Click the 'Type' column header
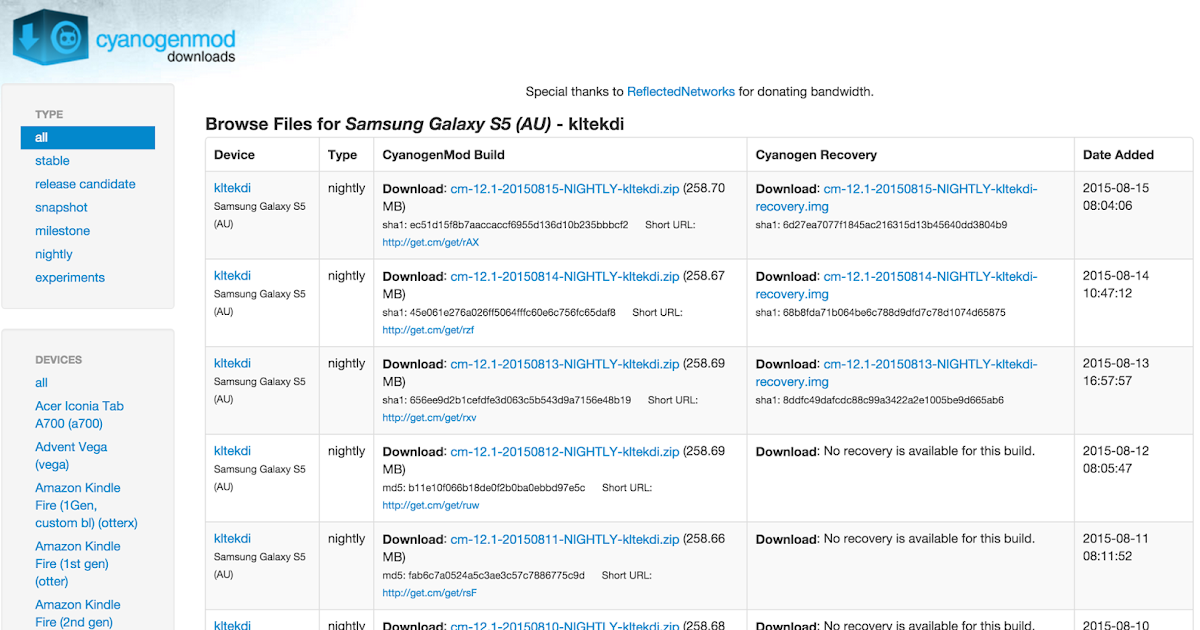The width and height of the screenshot is (1200, 630). [x=342, y=155]
